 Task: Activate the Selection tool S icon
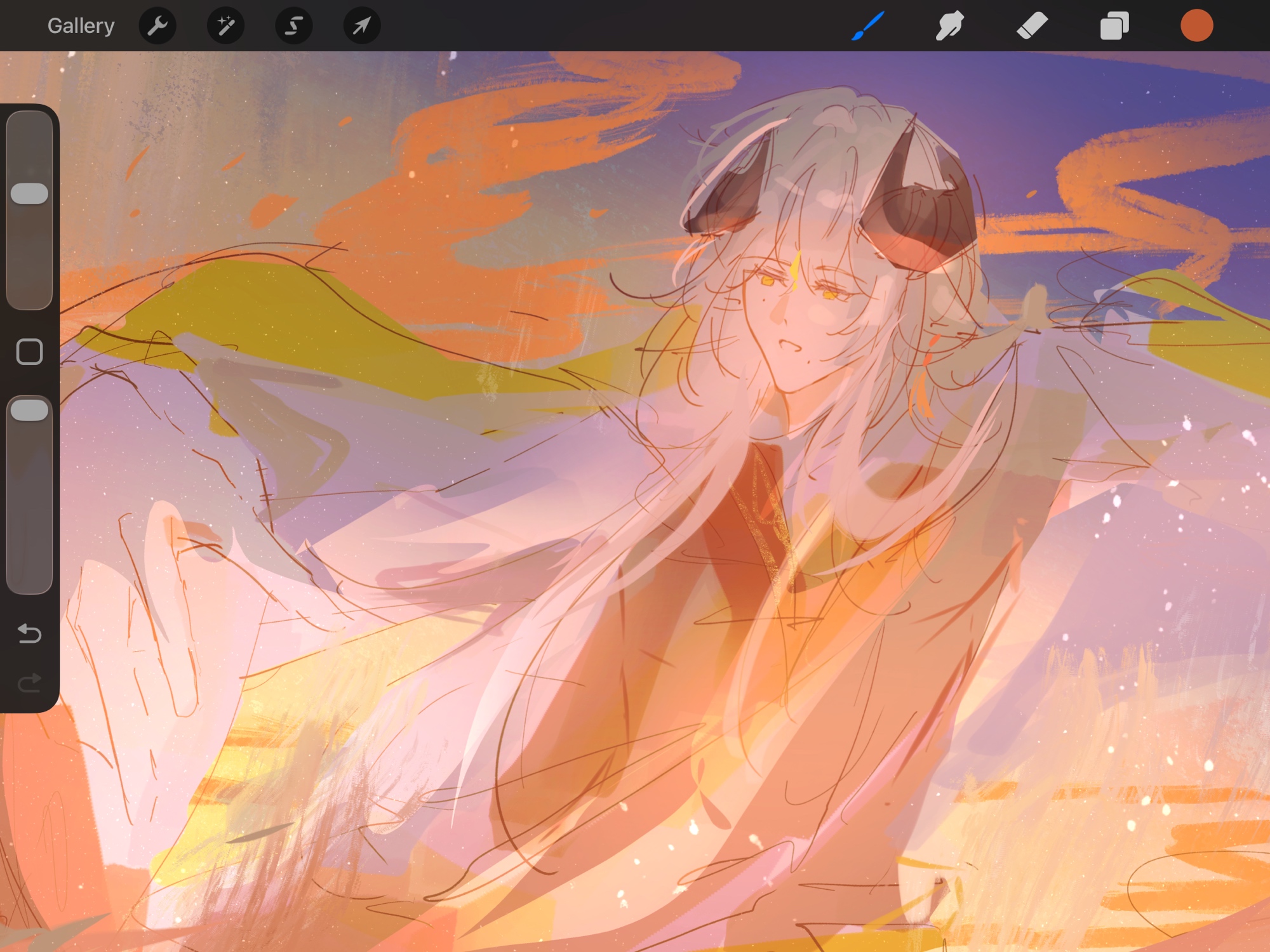coord(293,26)
